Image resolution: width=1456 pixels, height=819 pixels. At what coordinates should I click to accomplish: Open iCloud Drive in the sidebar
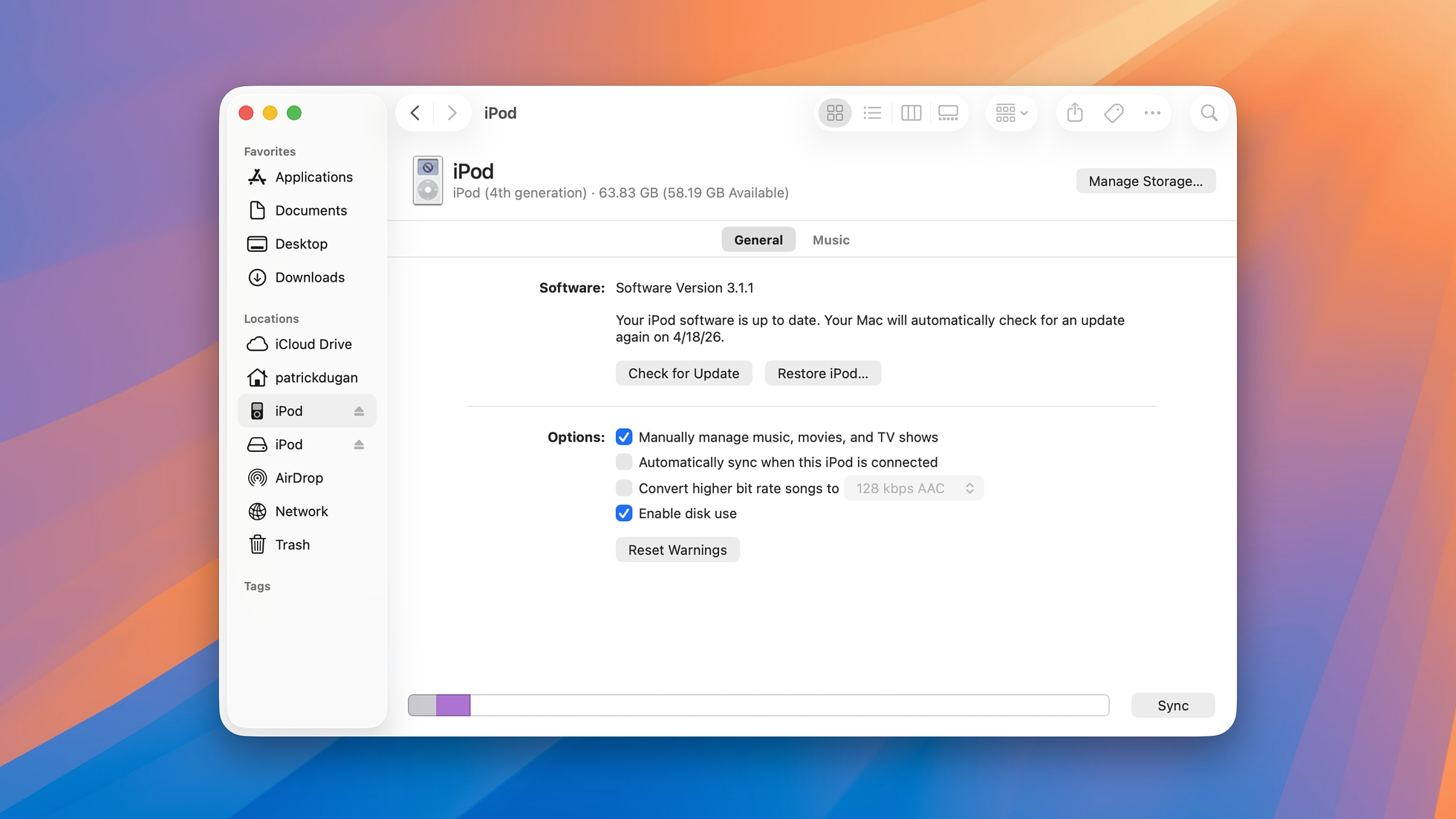pyautogui.click(x=307, y=344)
